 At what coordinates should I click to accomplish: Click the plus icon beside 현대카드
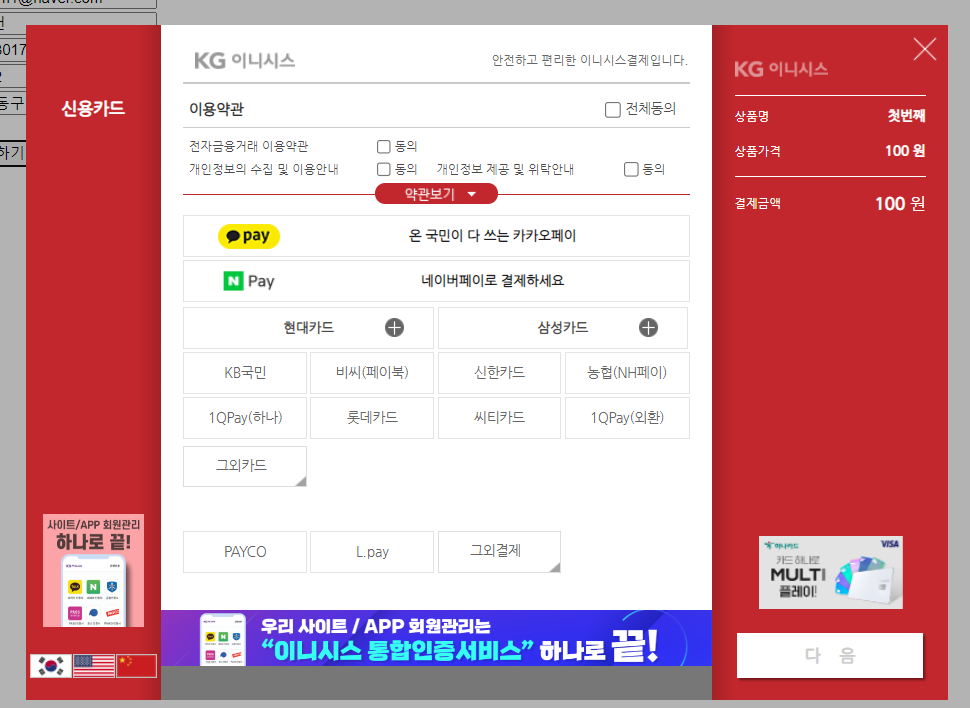pos(394,327)
